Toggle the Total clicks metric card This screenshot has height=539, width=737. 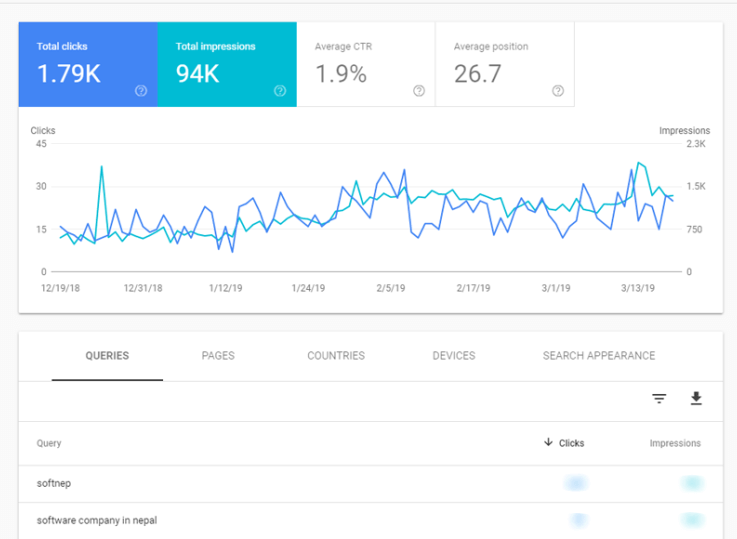tap(87, 64)
